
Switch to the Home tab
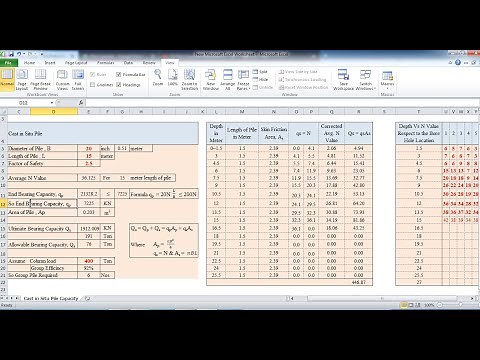click(x=29, y=63)
